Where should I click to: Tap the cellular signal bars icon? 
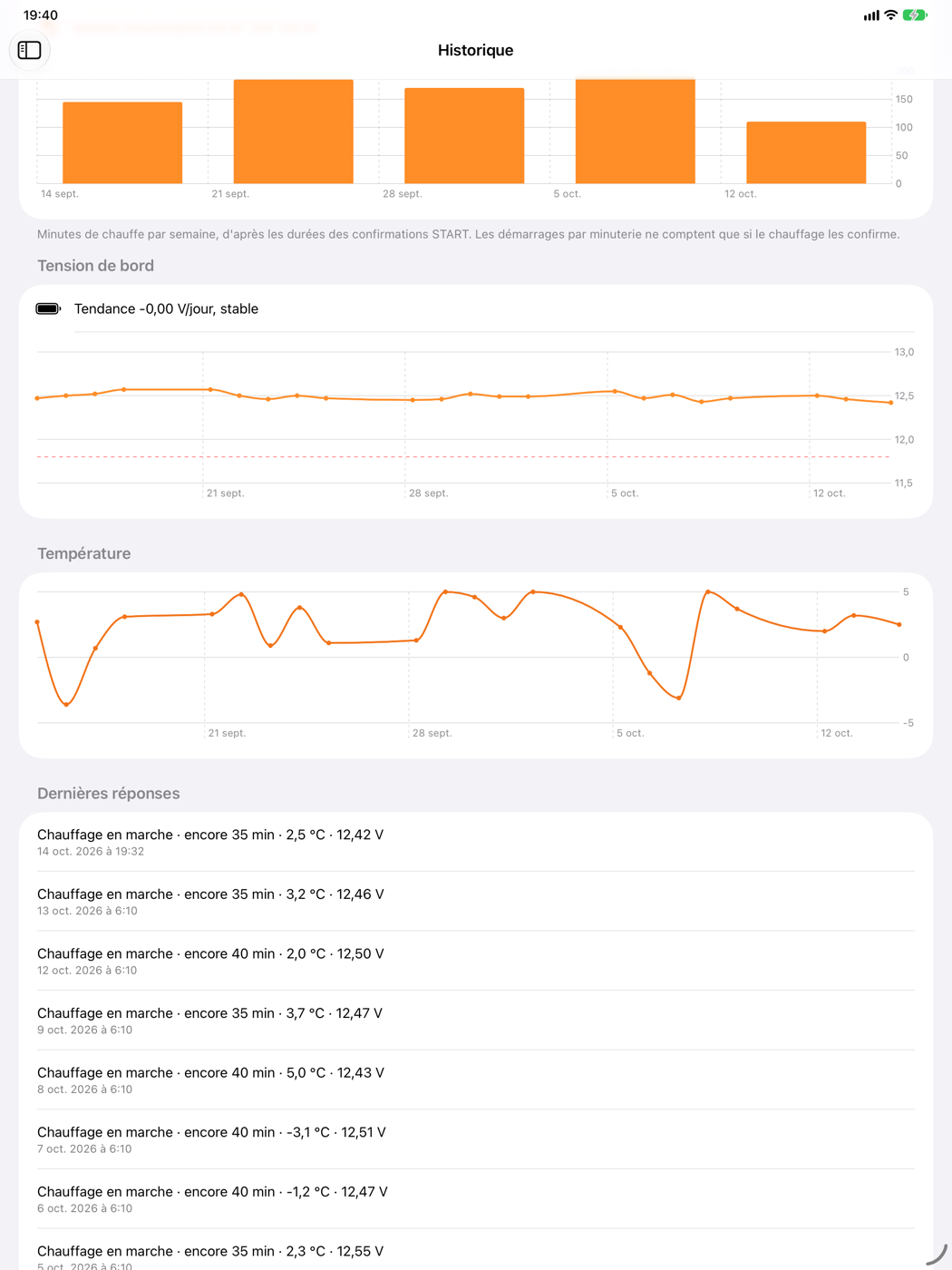point(871,15)
